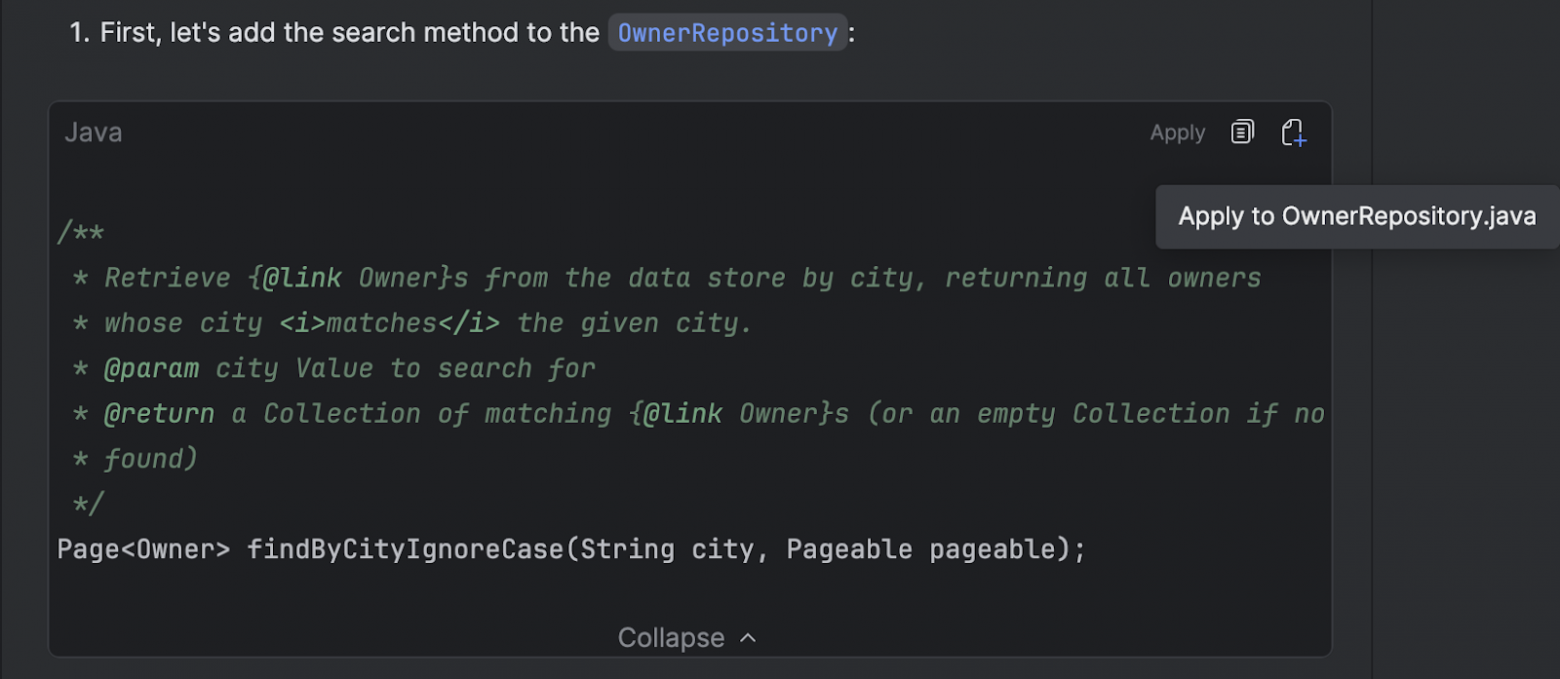Click the Javadoc closing '*/' line

[88, 504]
